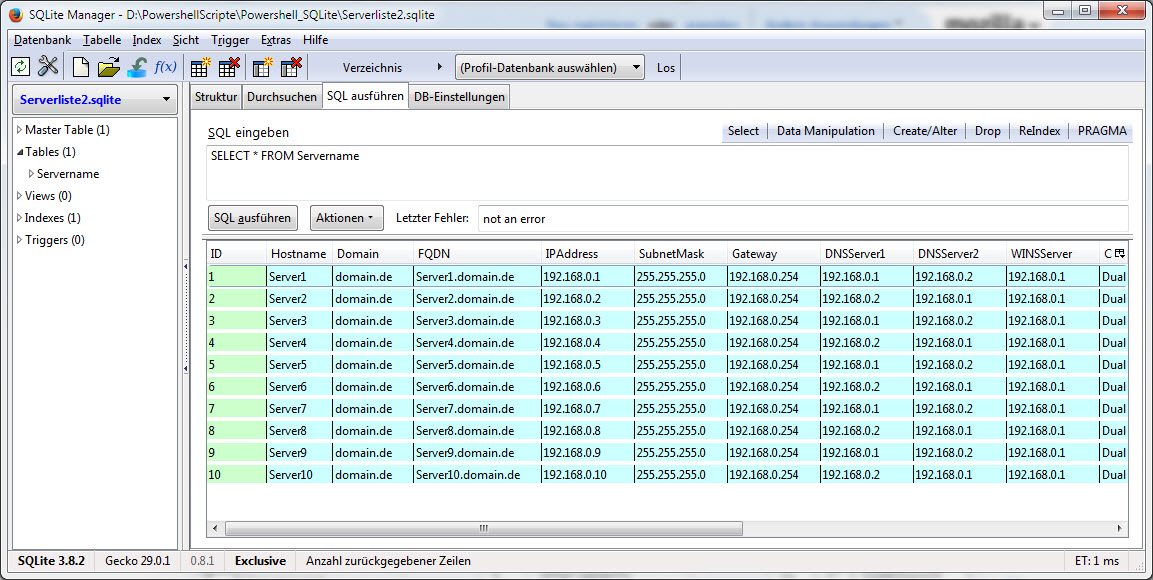
Task: Open the Hilfe menu
Action: [315, 40]
